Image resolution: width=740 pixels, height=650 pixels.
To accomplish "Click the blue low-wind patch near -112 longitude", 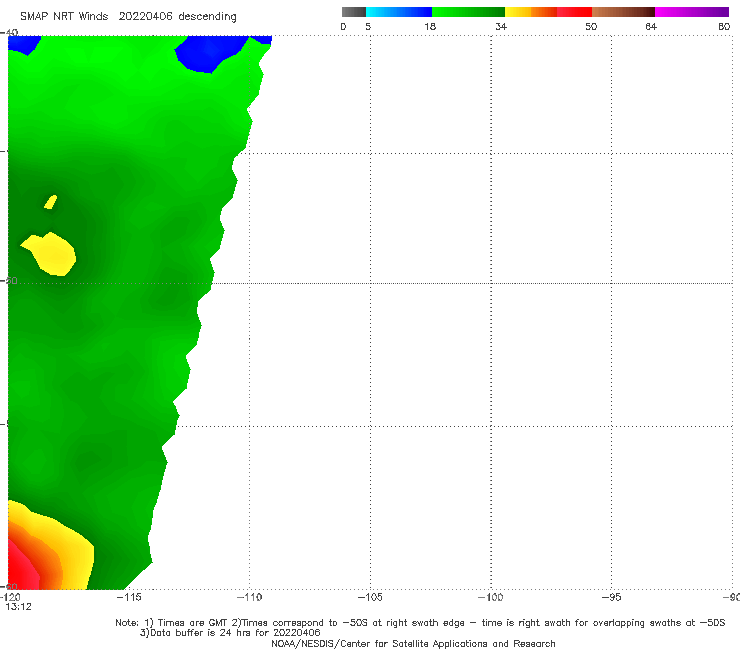I will (x=210, y=54).
